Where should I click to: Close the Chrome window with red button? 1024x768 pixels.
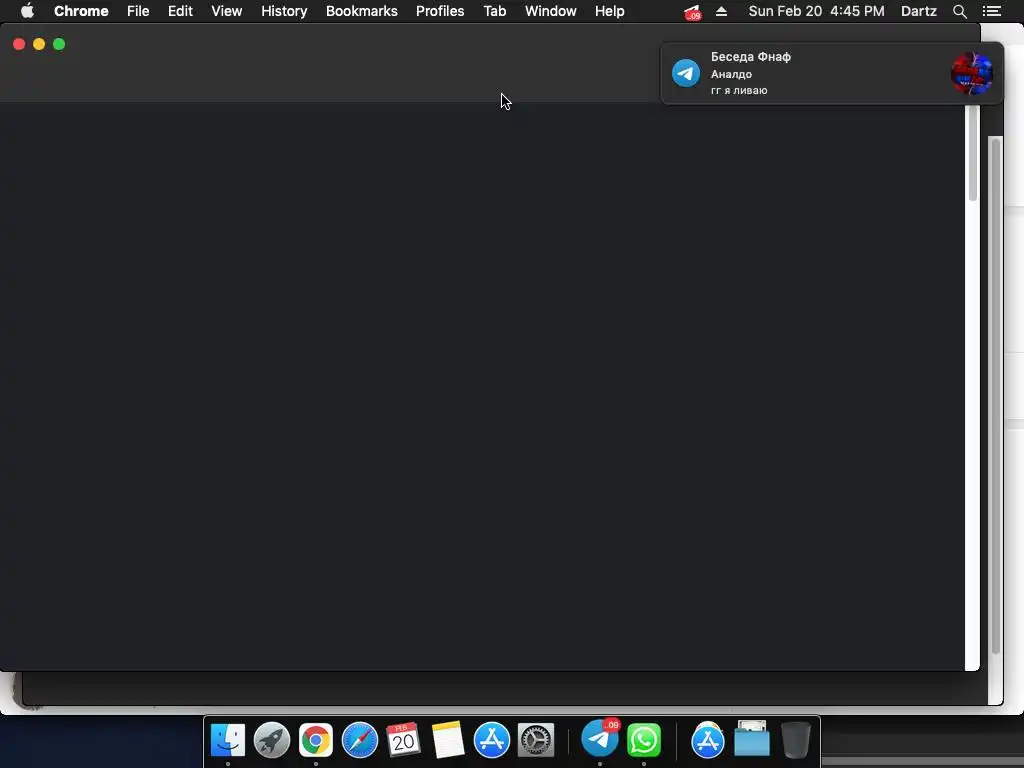[19, 44]
